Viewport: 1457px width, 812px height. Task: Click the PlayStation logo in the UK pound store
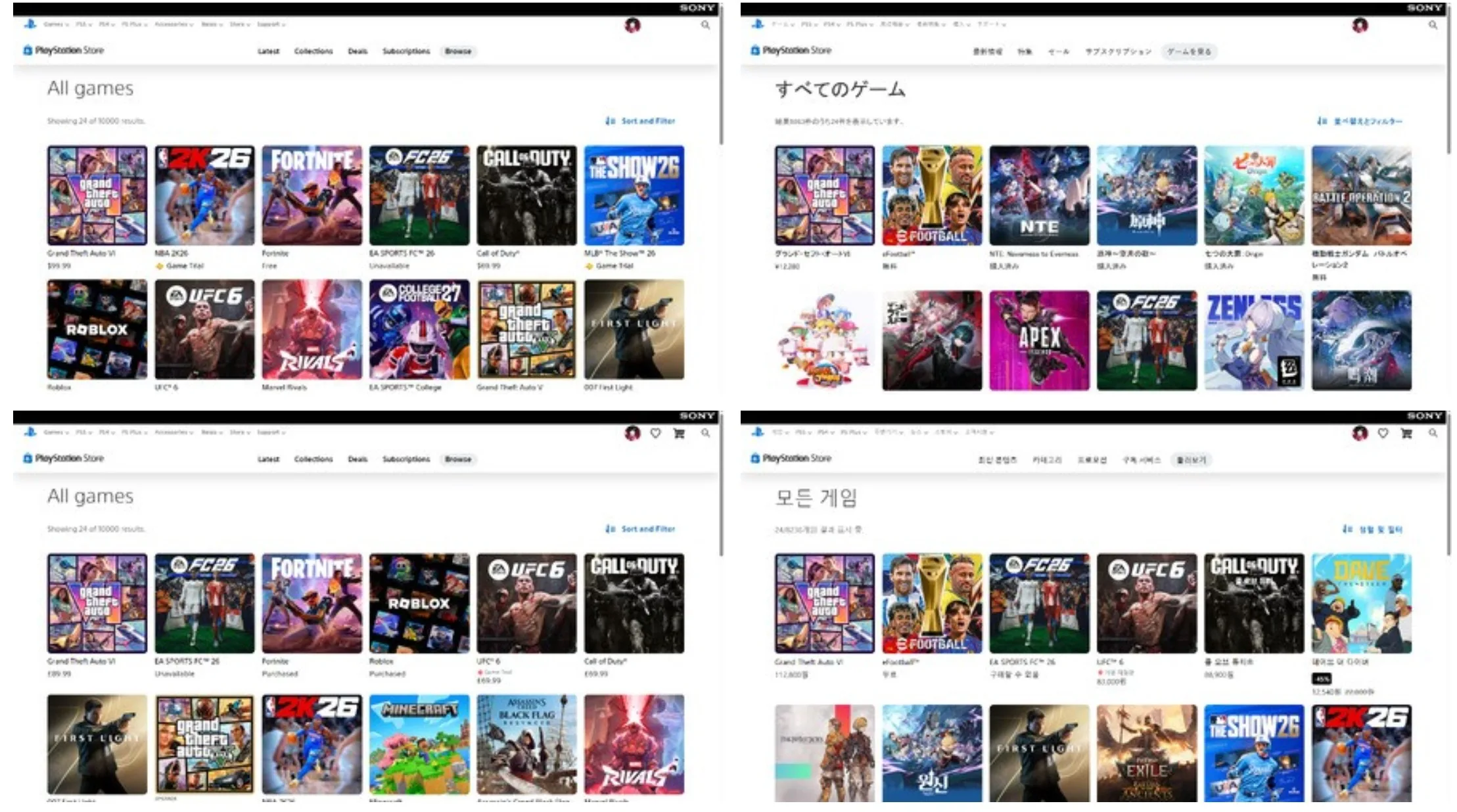(x=30, y=432)
